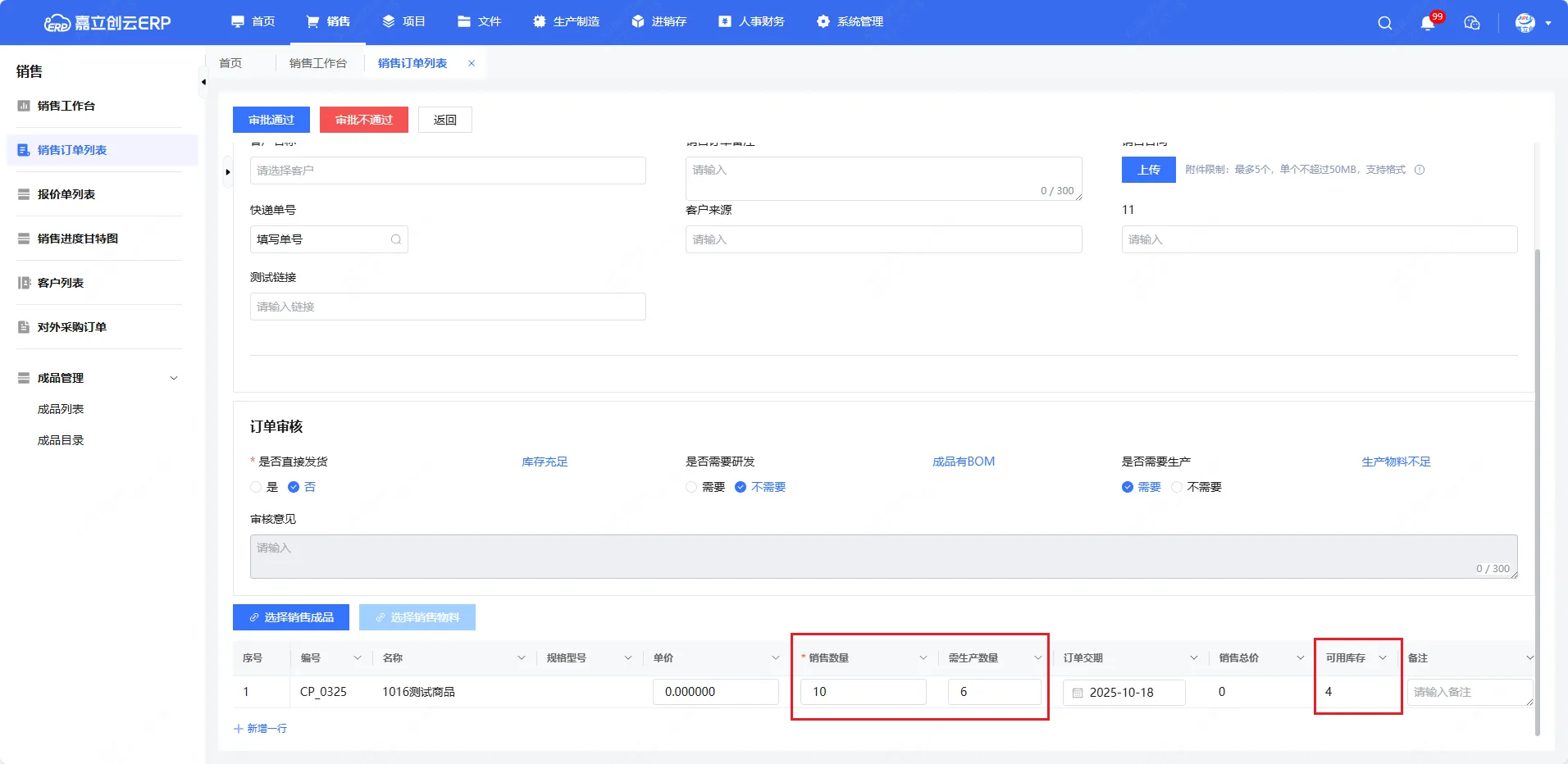
Task: Select 需要 for research and development
Action: pos(691,487)
